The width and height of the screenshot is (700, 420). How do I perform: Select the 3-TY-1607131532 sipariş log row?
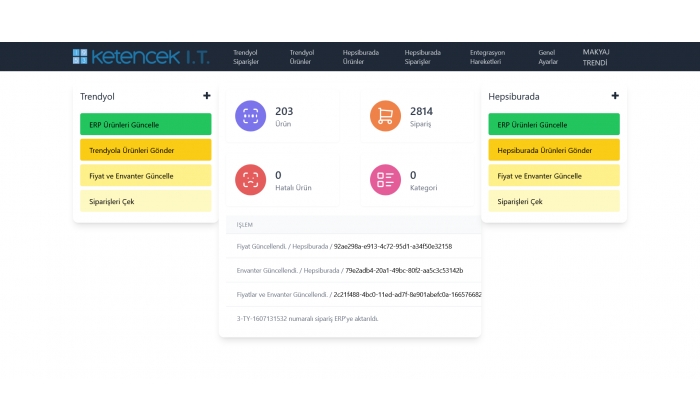(354, 319)
